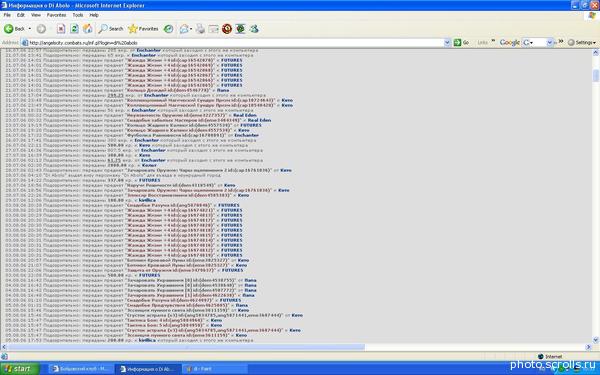600x375 pixels.
Task: Expand the address bar URL dropdown
Action: tap(447, 42)
